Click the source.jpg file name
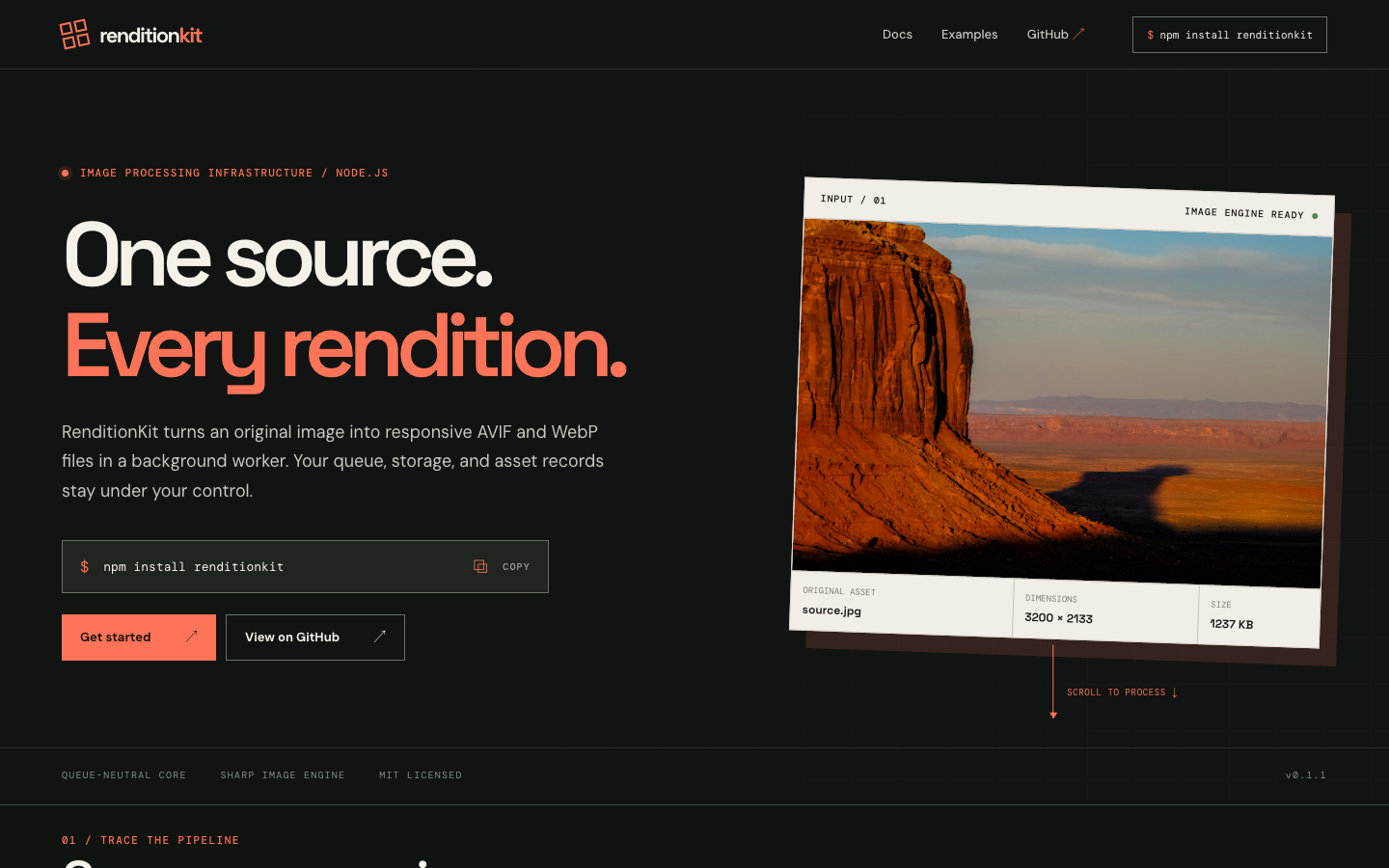Screen dimensions: 1389x868 point(831,610)
